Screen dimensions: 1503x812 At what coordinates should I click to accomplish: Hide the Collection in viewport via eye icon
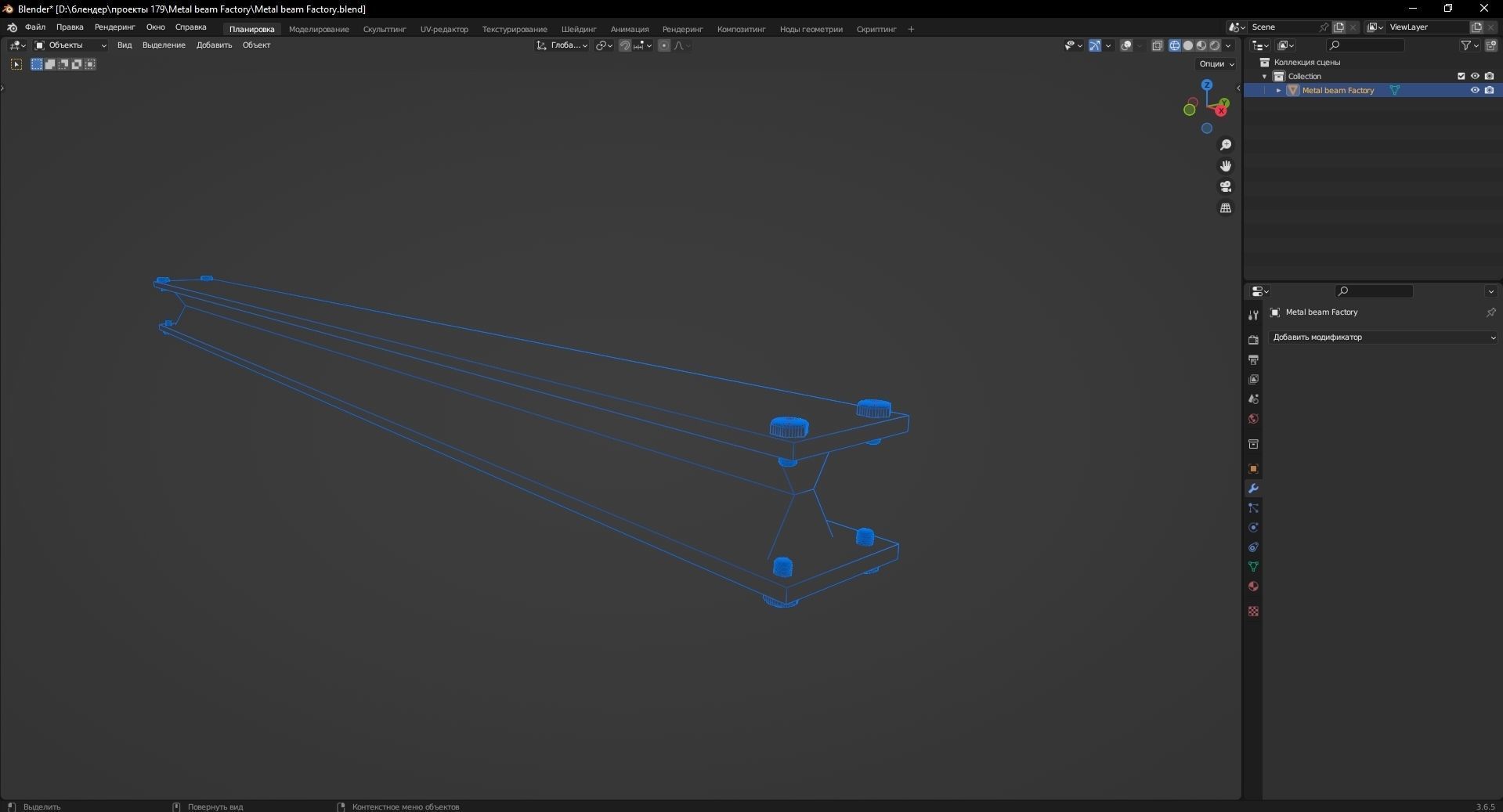(x=1475, y=76)
